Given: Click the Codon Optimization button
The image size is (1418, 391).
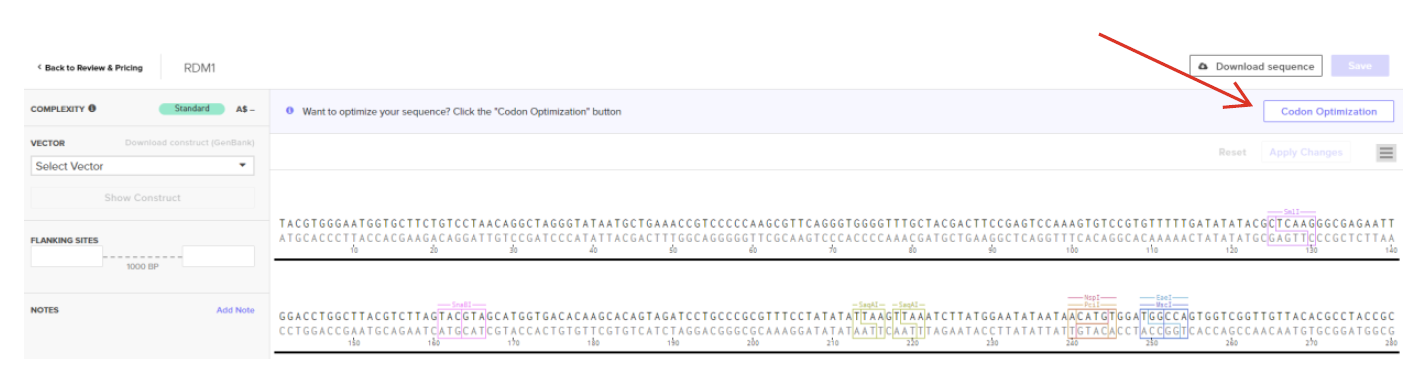Looking at the screenshot, I should point(1328,111).
